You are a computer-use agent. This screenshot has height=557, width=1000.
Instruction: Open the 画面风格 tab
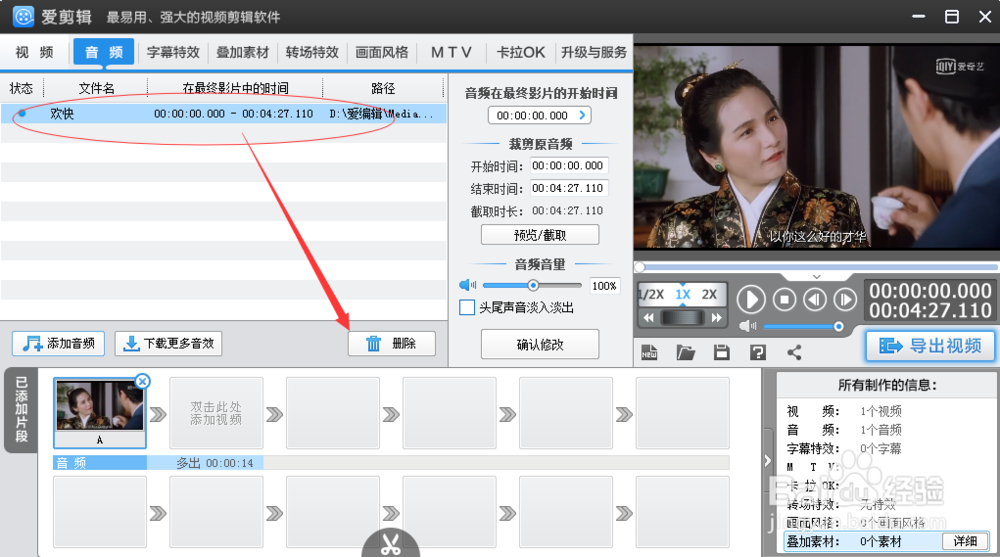381,52
